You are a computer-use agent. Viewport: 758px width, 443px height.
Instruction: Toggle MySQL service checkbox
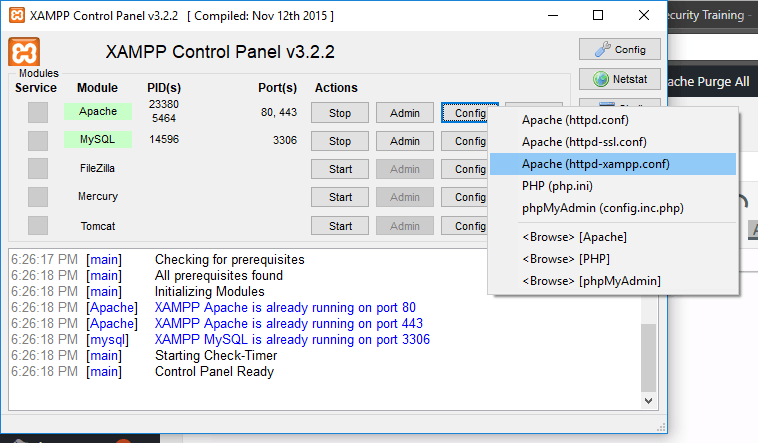click(38, 140)
